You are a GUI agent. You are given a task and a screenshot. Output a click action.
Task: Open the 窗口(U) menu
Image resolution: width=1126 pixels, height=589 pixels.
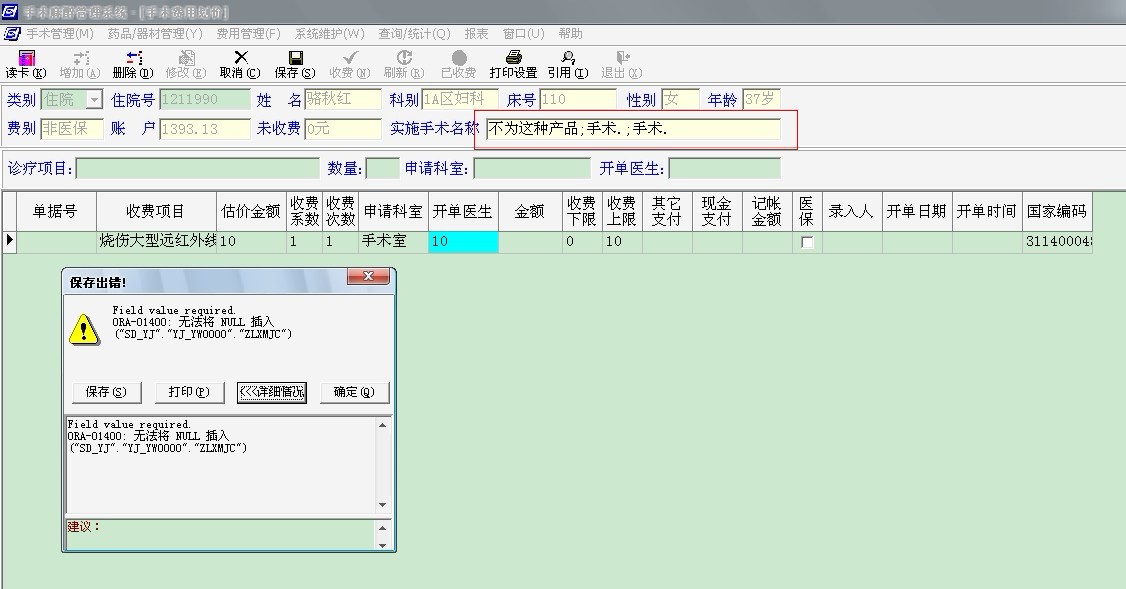(x=524, y=34)
